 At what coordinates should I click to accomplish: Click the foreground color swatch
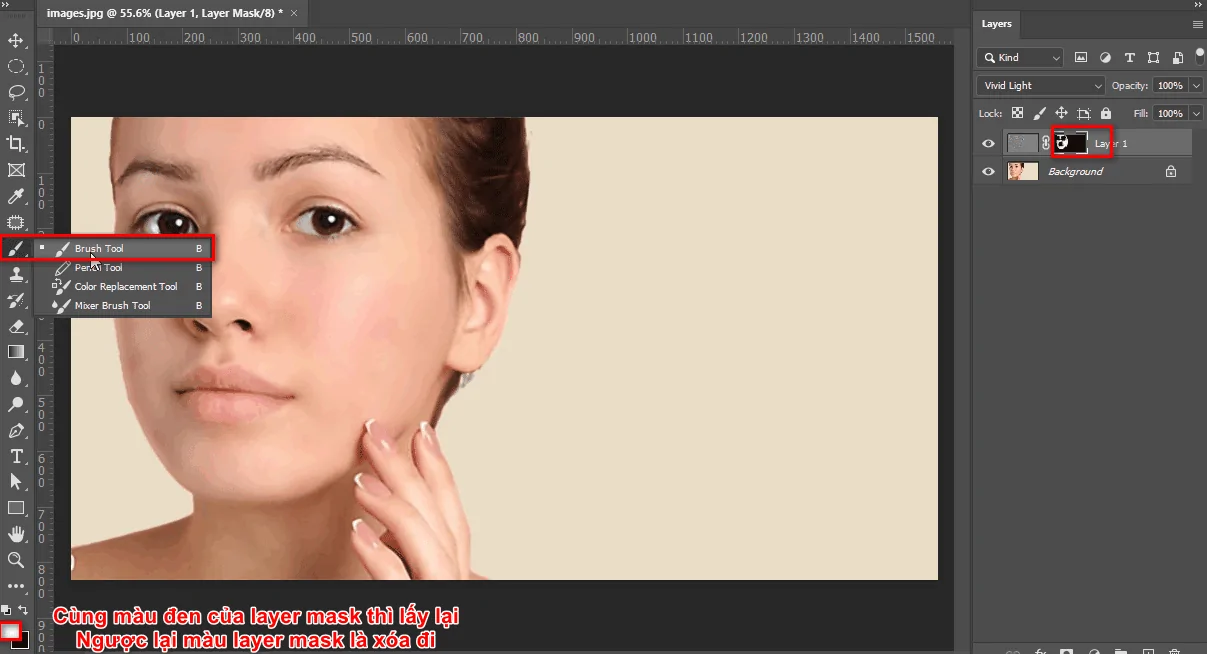click(11, 632)
